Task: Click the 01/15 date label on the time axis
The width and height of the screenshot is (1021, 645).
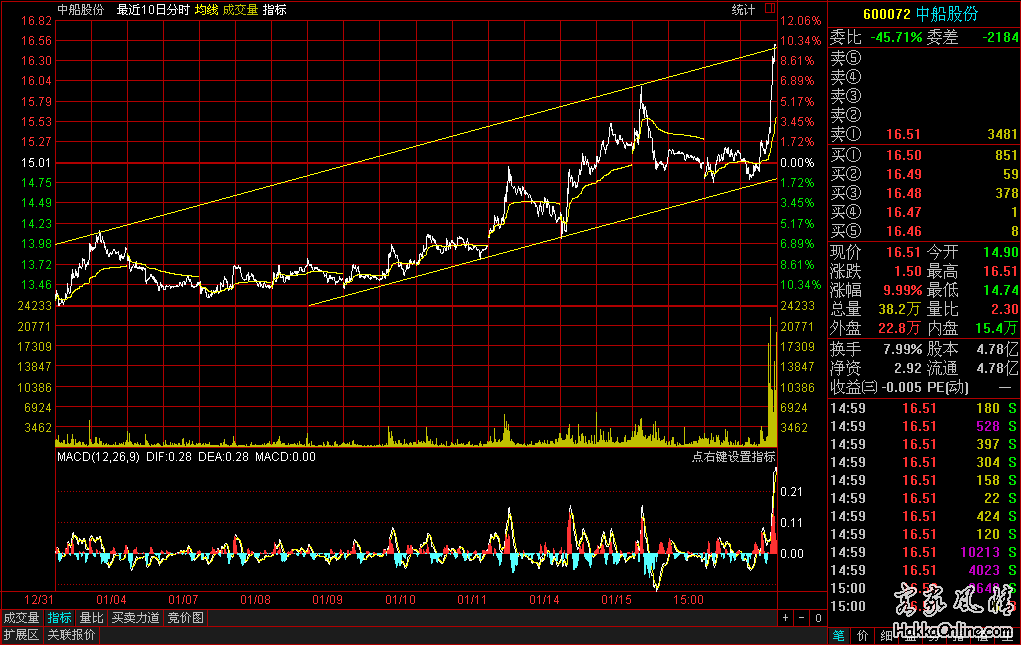Action: tap(616, 599)
